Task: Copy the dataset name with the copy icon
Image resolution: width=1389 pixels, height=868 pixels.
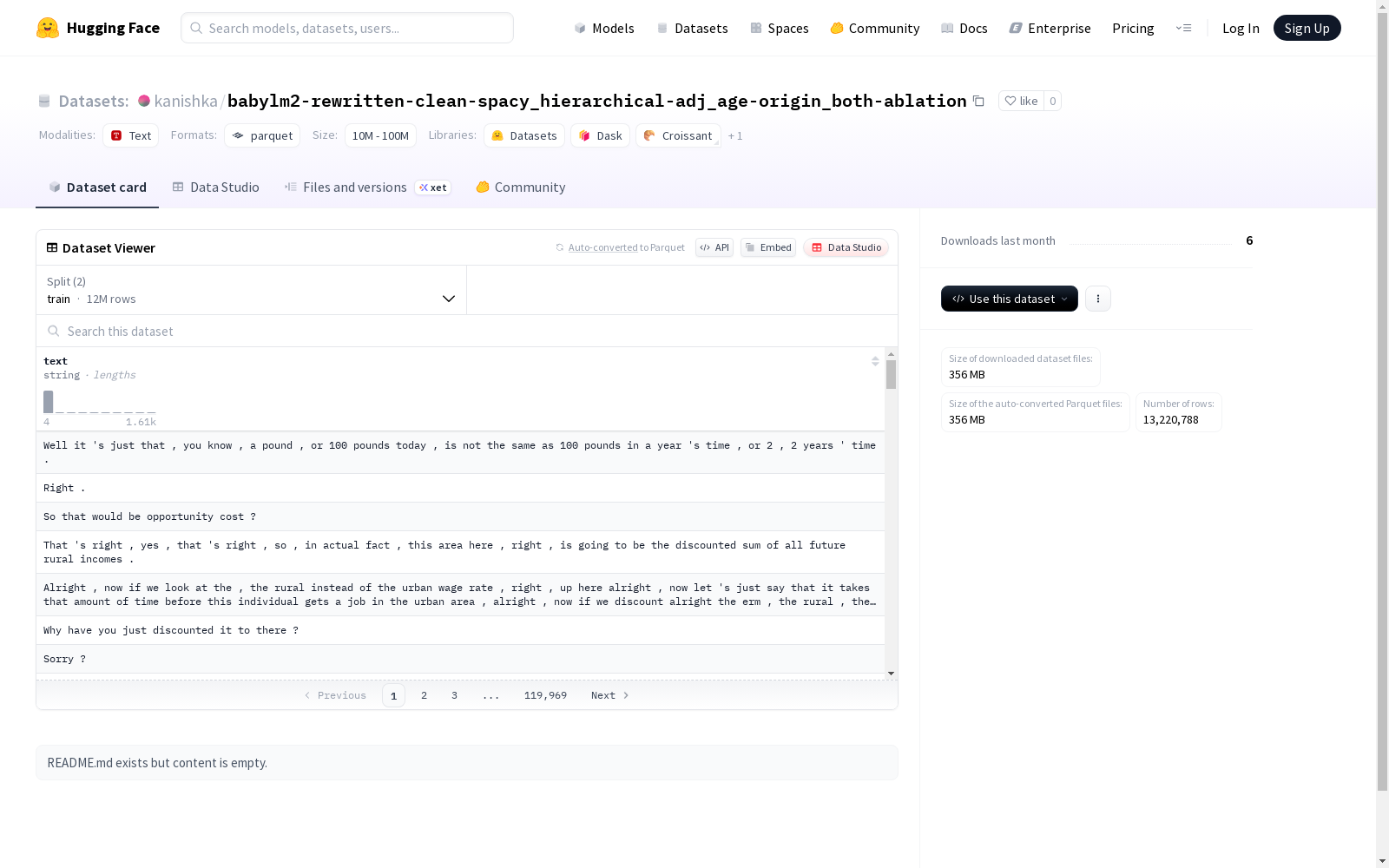Action: (978, 101)
